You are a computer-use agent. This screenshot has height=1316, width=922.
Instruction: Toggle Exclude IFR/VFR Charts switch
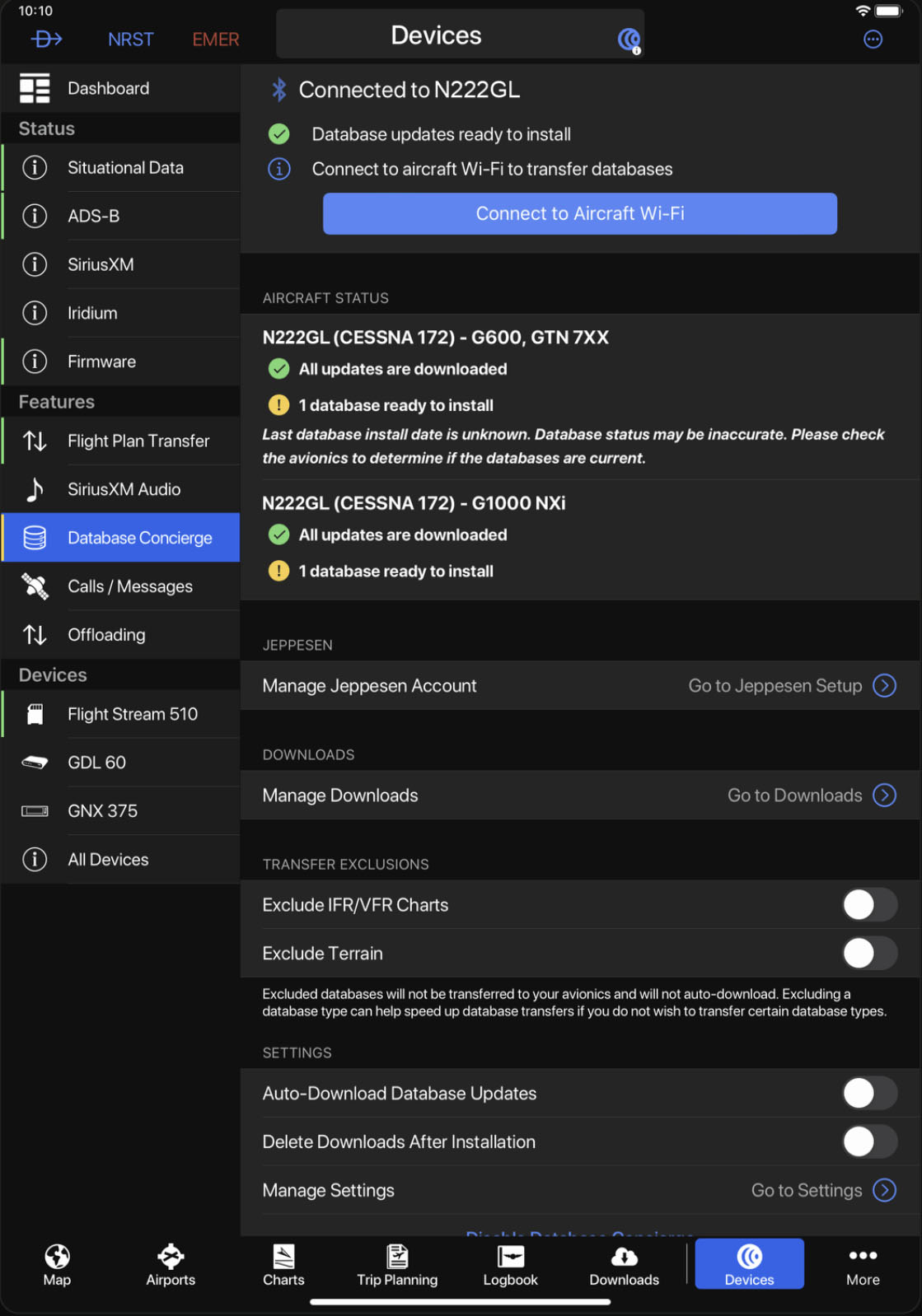pos(869,905)
